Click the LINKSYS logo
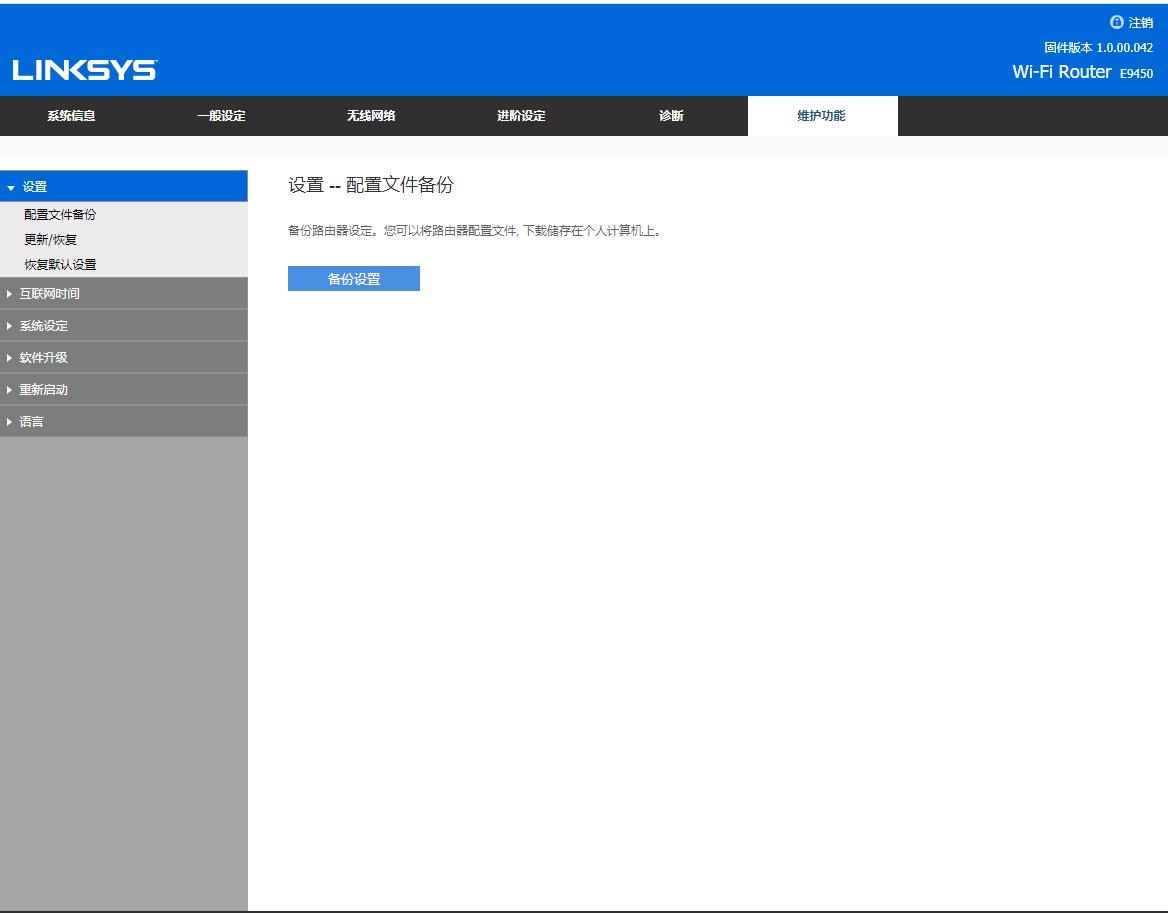 (84, 70)
